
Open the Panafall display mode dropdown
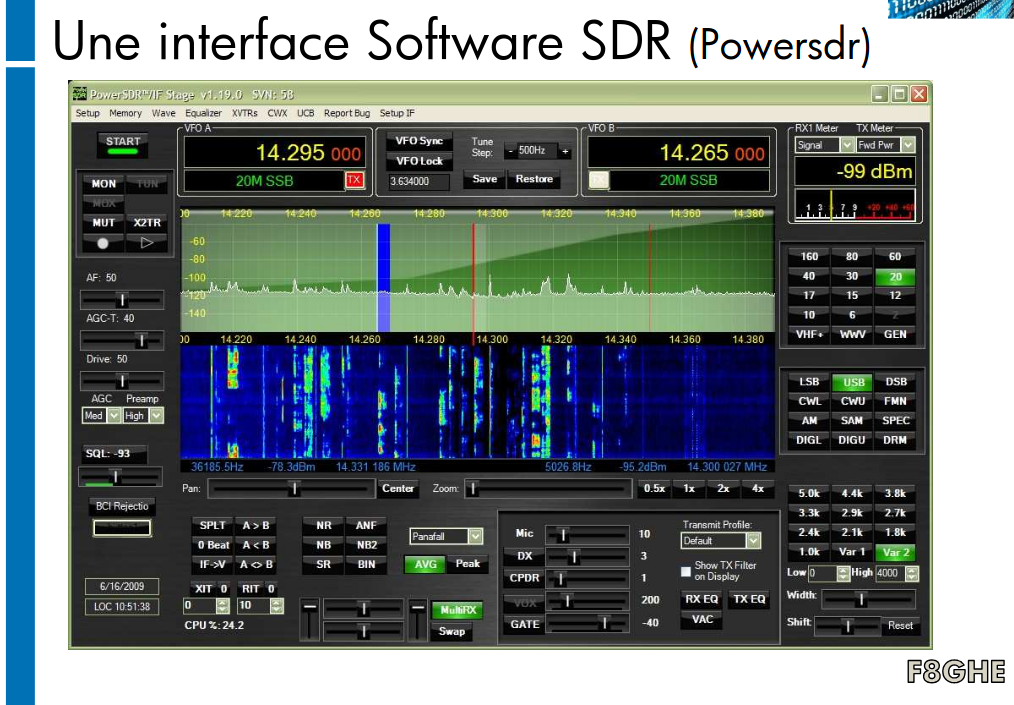474,537
